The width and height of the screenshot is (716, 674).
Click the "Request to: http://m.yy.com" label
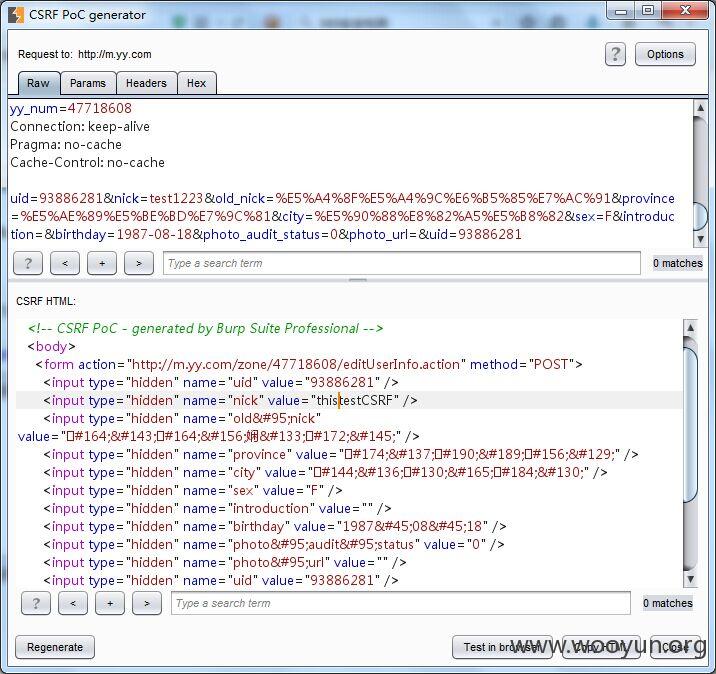(x=84, y=54)
